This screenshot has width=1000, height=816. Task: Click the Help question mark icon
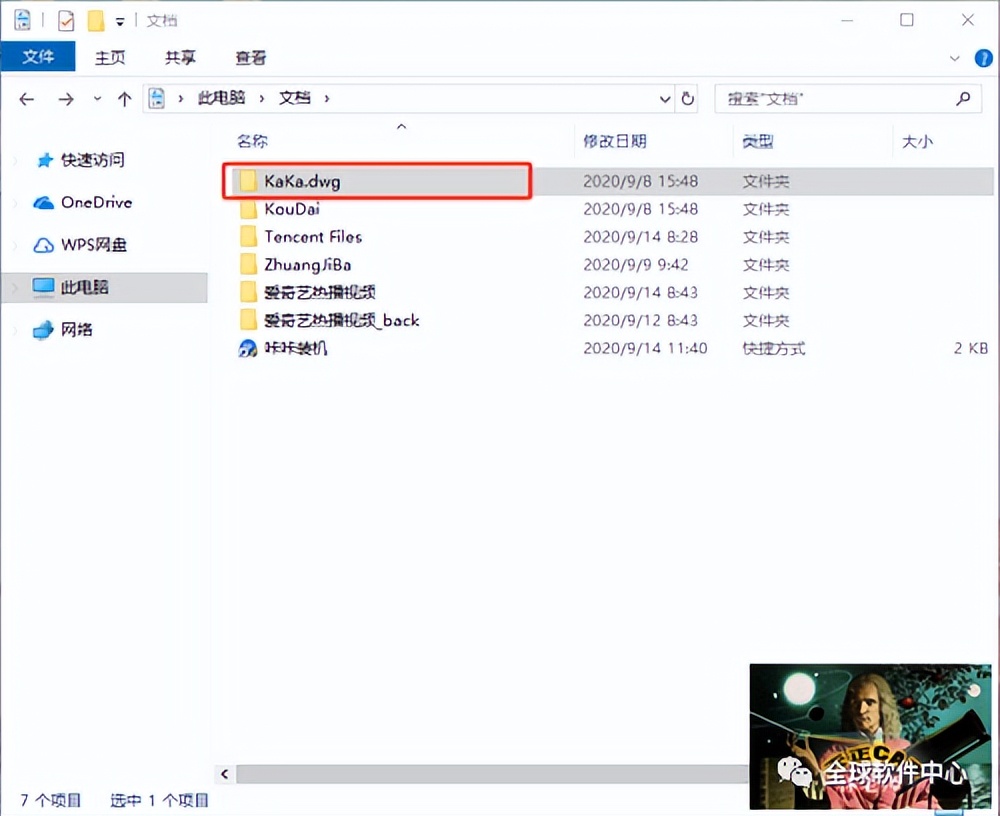coord(985,57)
